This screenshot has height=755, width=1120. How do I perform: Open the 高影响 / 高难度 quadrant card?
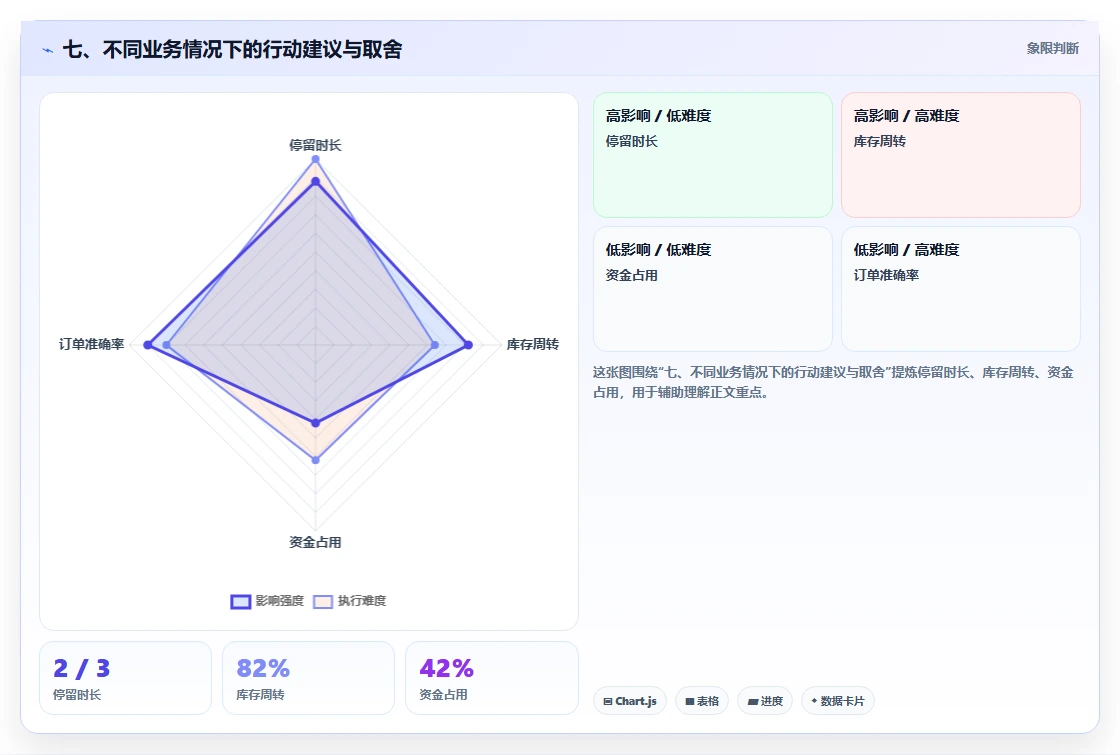(961, 155)
